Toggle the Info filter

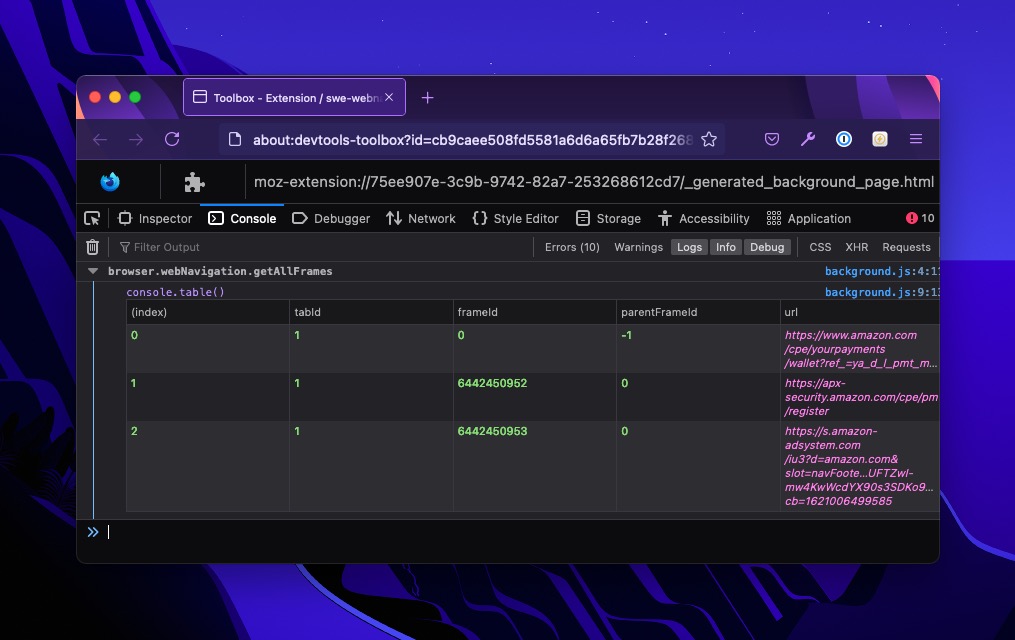(726, 247)
